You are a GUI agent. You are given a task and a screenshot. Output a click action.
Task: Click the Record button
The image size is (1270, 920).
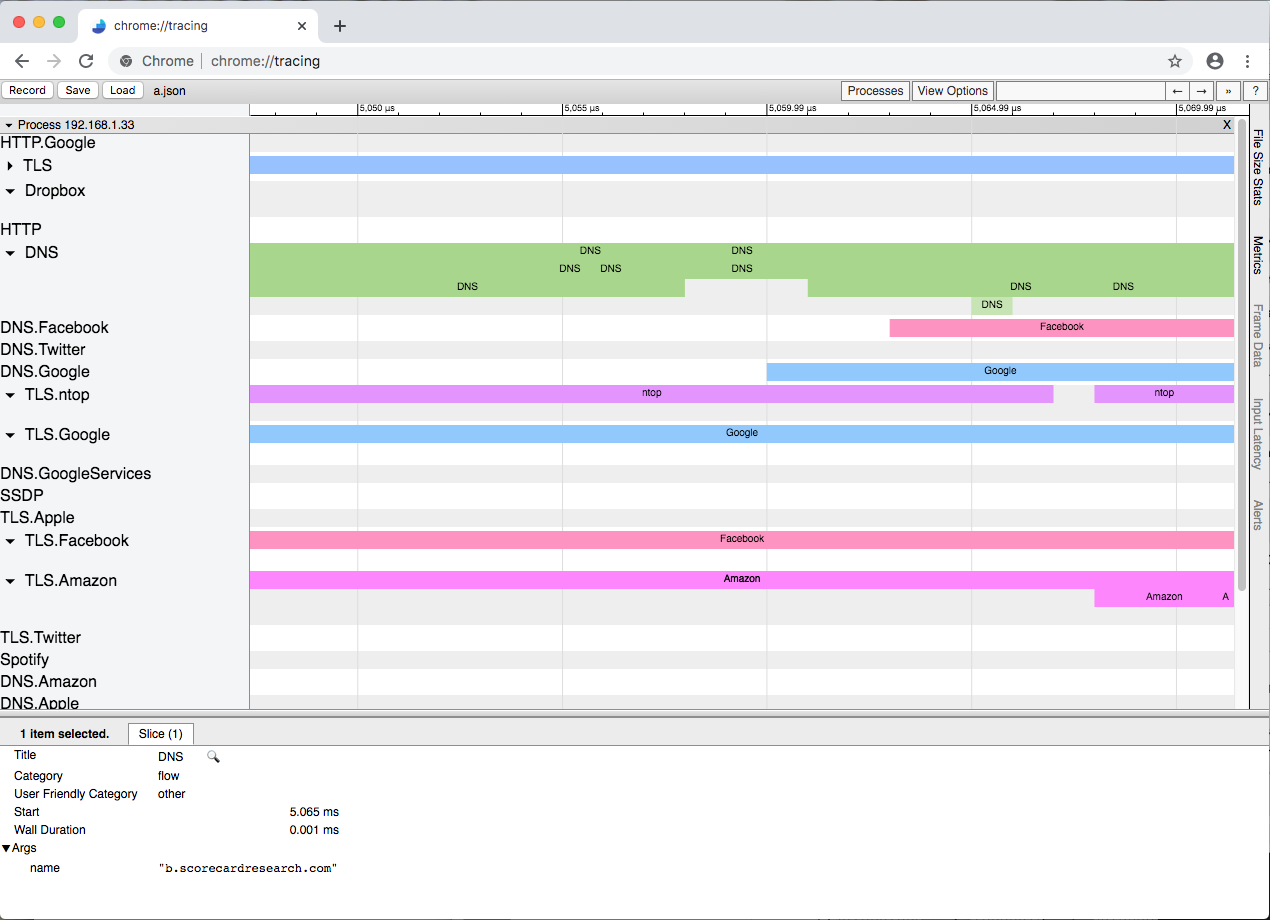[28, 90]
